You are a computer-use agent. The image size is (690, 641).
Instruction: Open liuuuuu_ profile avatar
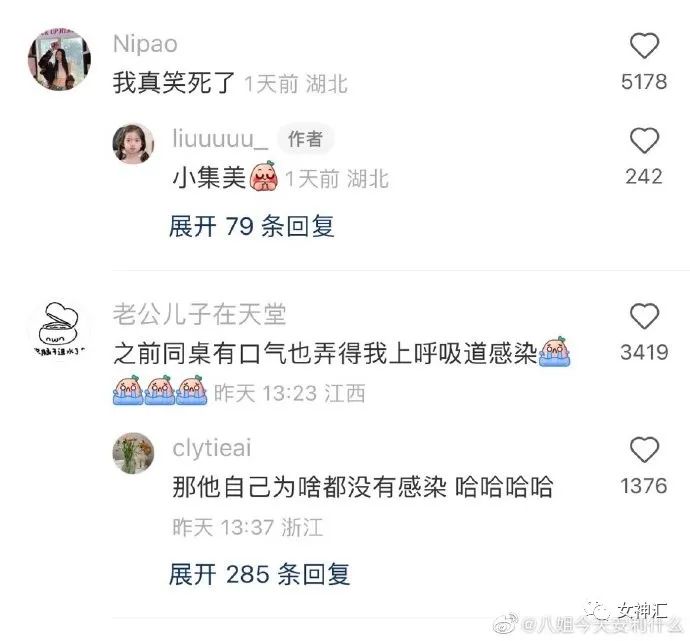(134, 143)
